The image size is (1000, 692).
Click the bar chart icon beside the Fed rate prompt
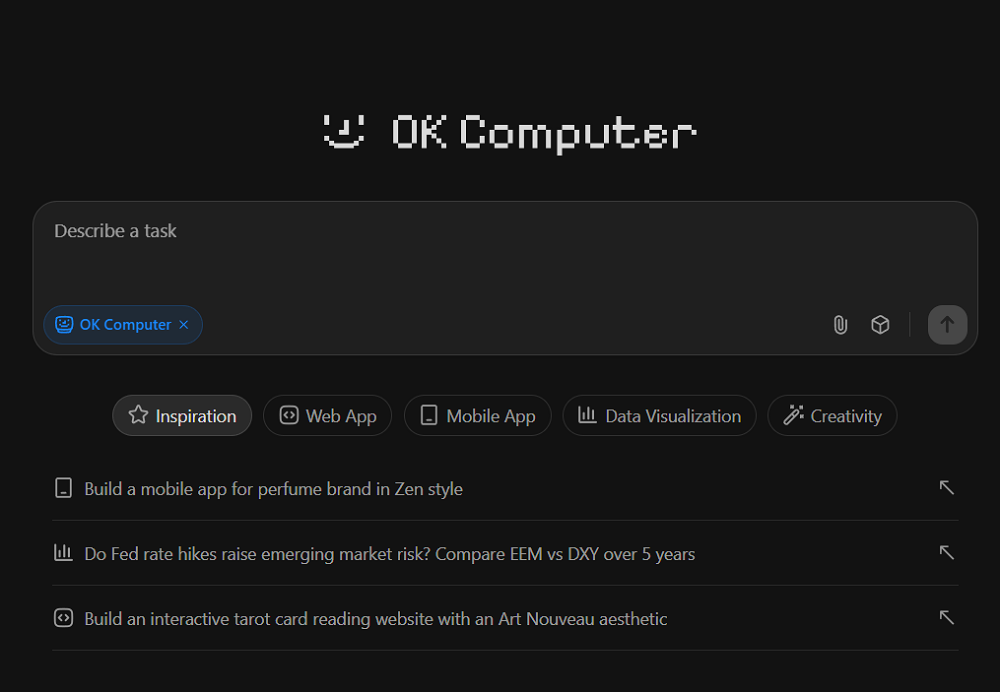(63, 553)
